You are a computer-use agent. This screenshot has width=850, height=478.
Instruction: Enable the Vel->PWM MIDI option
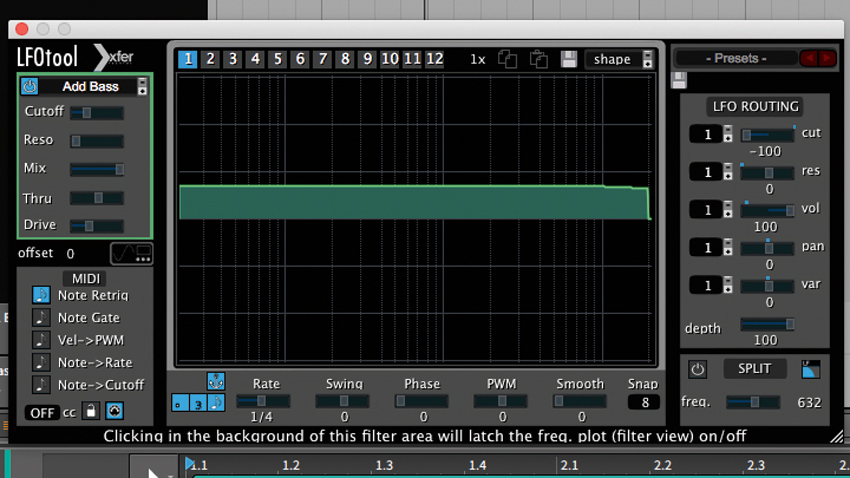coord(41,340)
